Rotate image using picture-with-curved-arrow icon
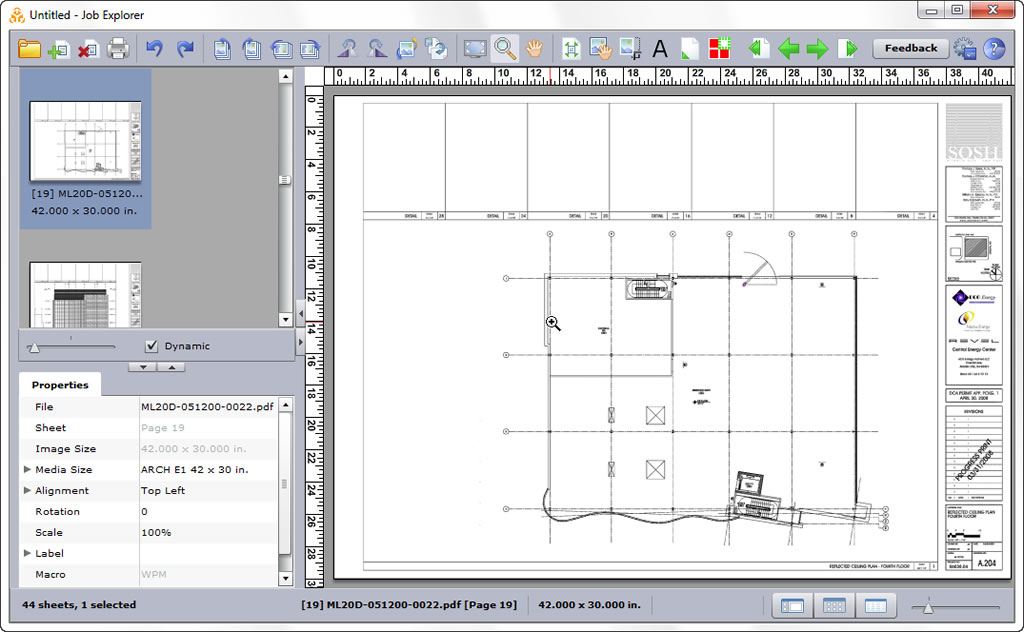 point(406,49)
